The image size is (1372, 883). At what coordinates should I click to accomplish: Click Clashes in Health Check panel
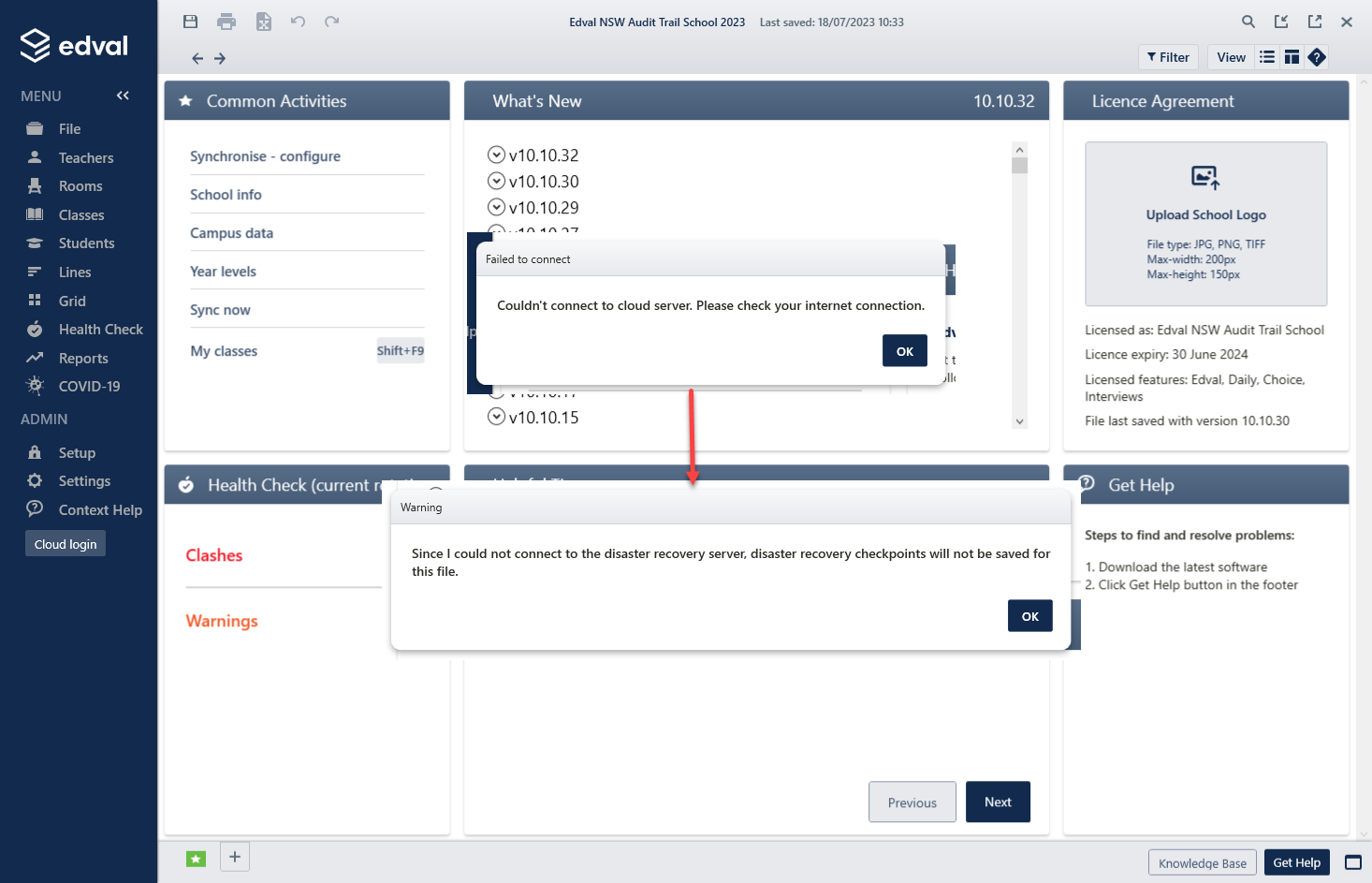tap(214, 555)
